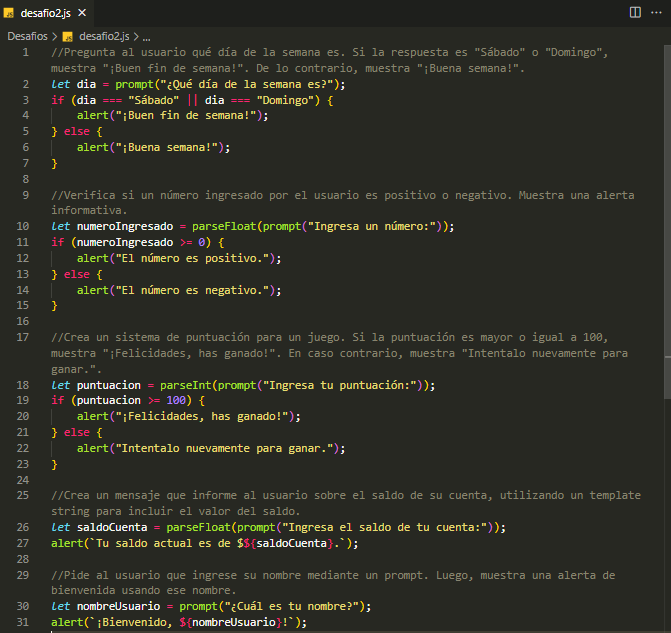Click the saldoCuenta variable declaration
The width and height of the screenshot is (671, 633).
(112, 526)
